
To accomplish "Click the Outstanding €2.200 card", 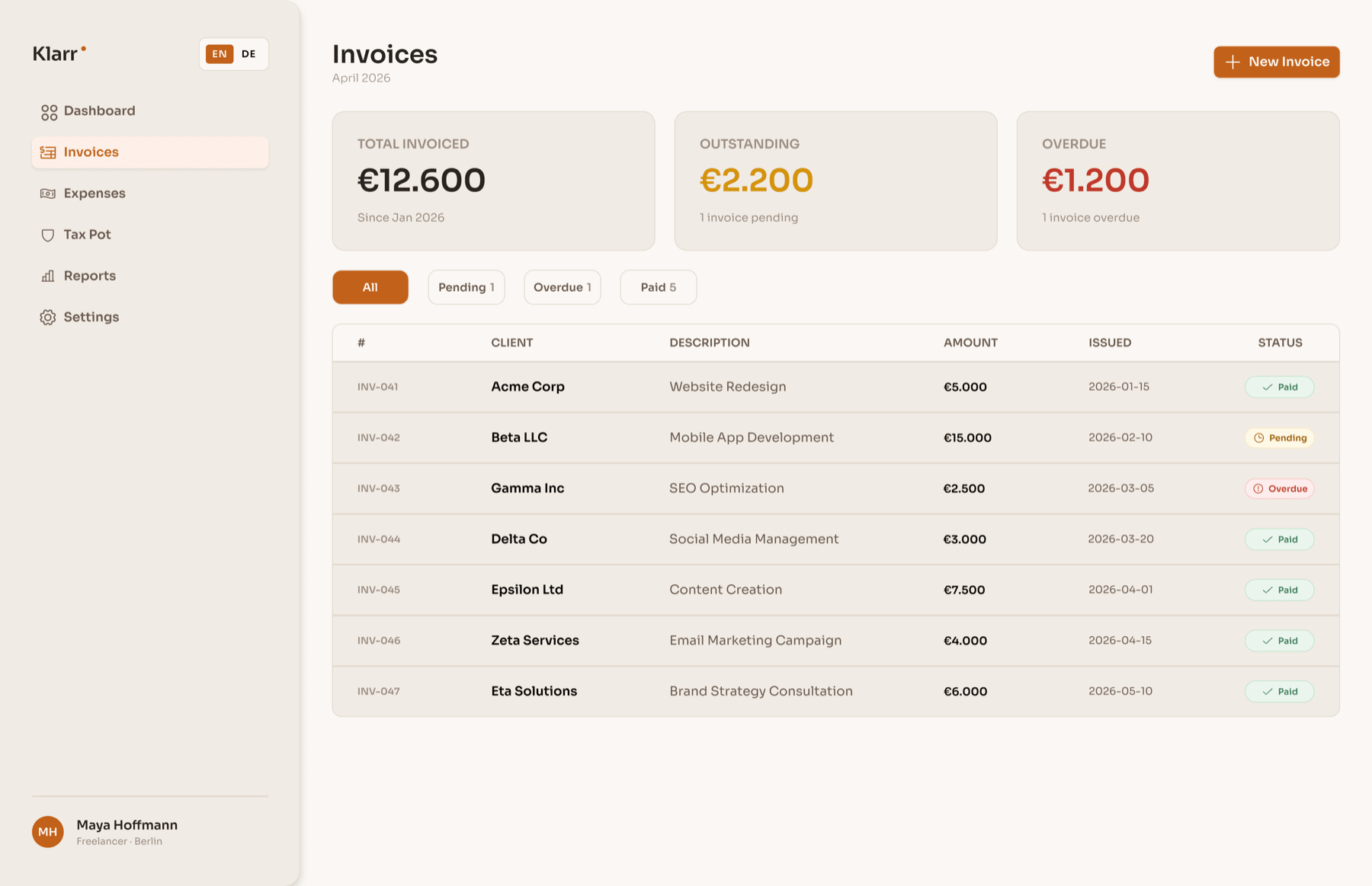I will [x=836, y=181].
